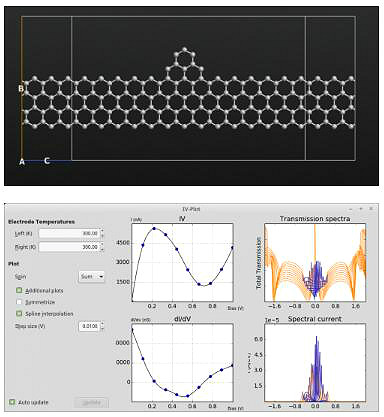
Task: Toggle the Additional plots checkbox
Action: [x=19, y=290]
